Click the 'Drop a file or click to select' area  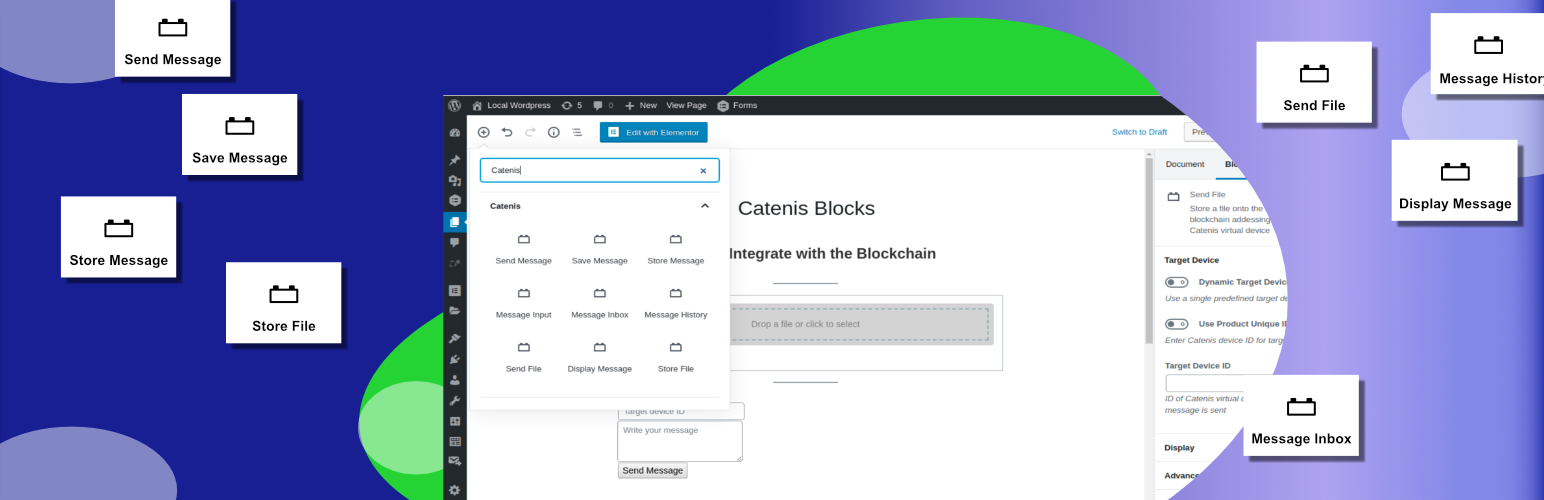(x=859, y=324)
